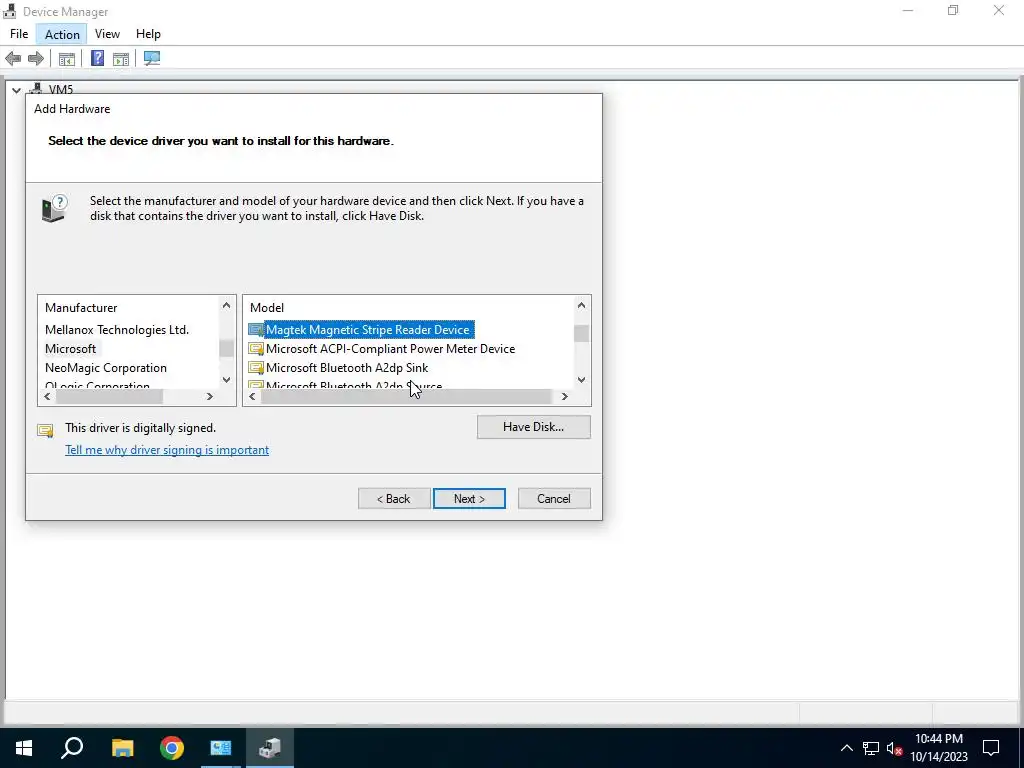Click the digitally signed certificate icon
This screenshot has width=1024, height=768.
45,430
